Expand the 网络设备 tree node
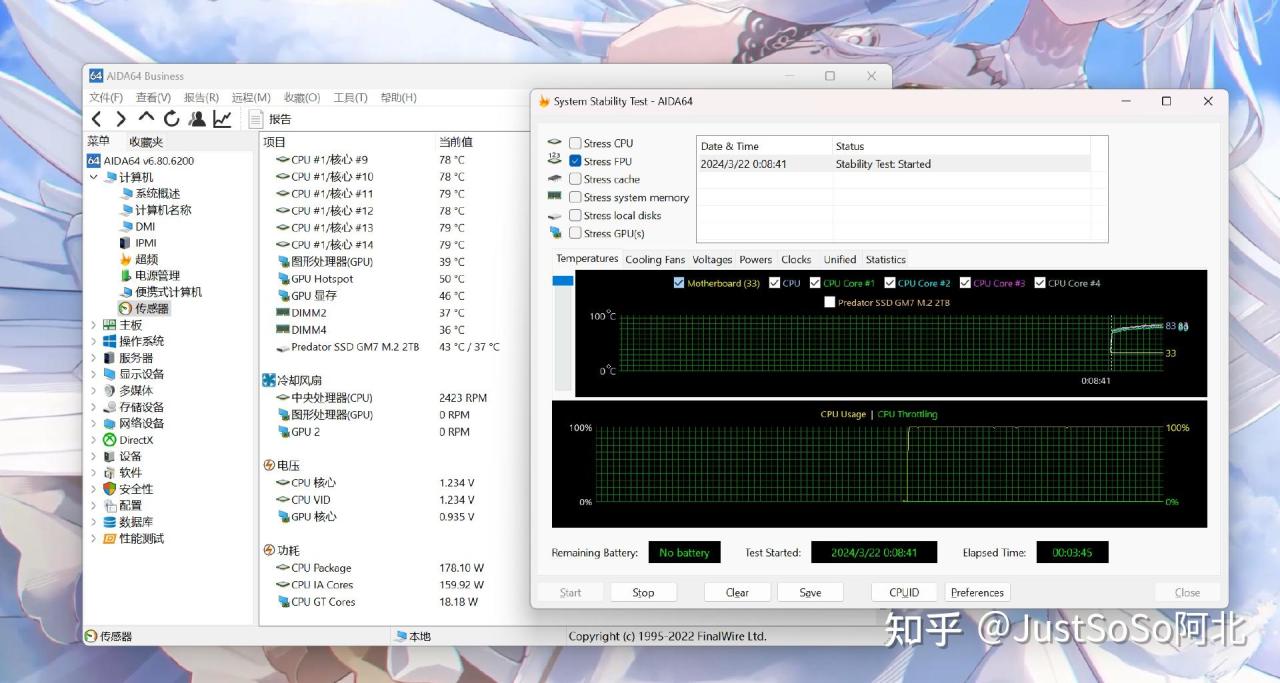 [94, 423]
